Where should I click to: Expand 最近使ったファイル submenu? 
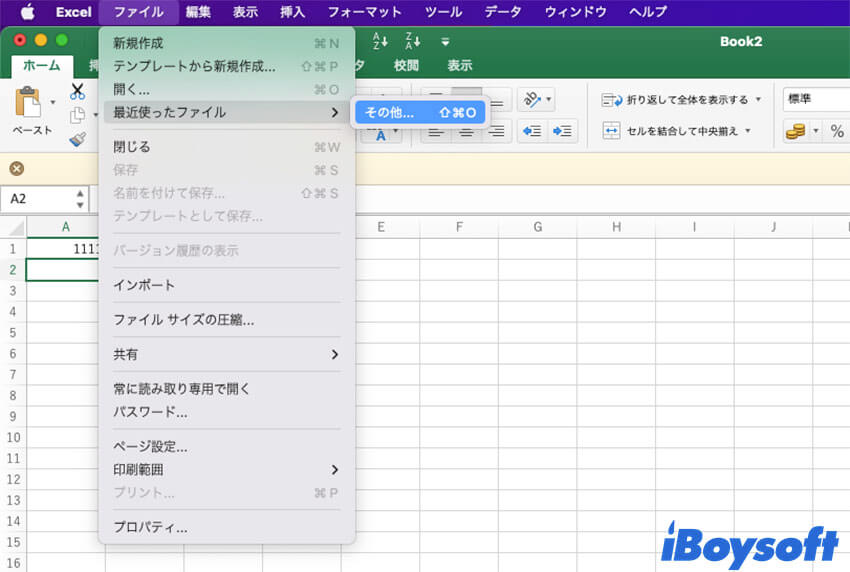227,112
